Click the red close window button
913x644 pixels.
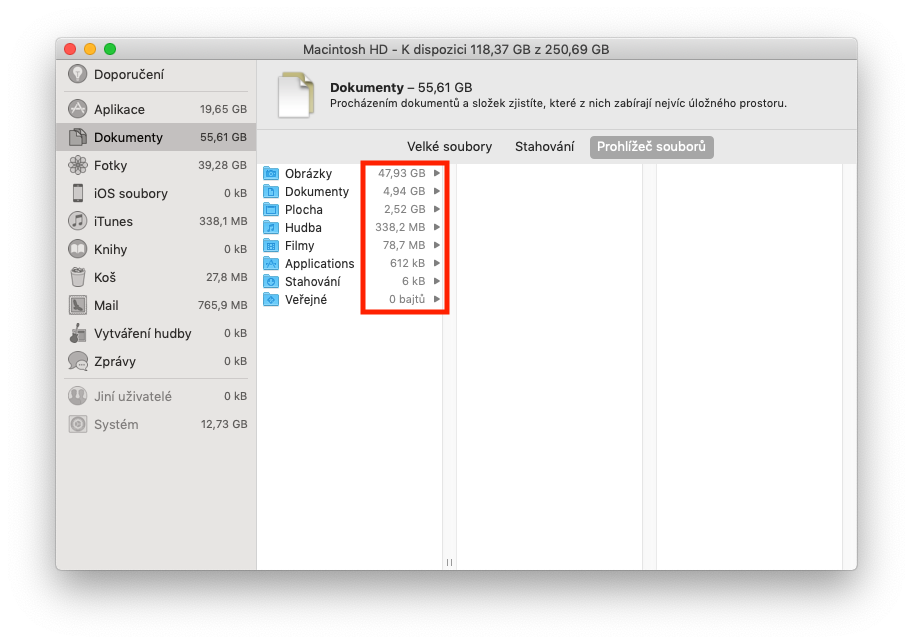(x=70, y=49)
